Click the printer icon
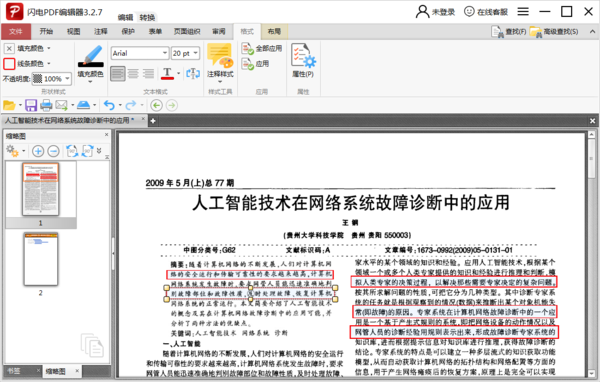Screen dimensions: 600x382 46,105
